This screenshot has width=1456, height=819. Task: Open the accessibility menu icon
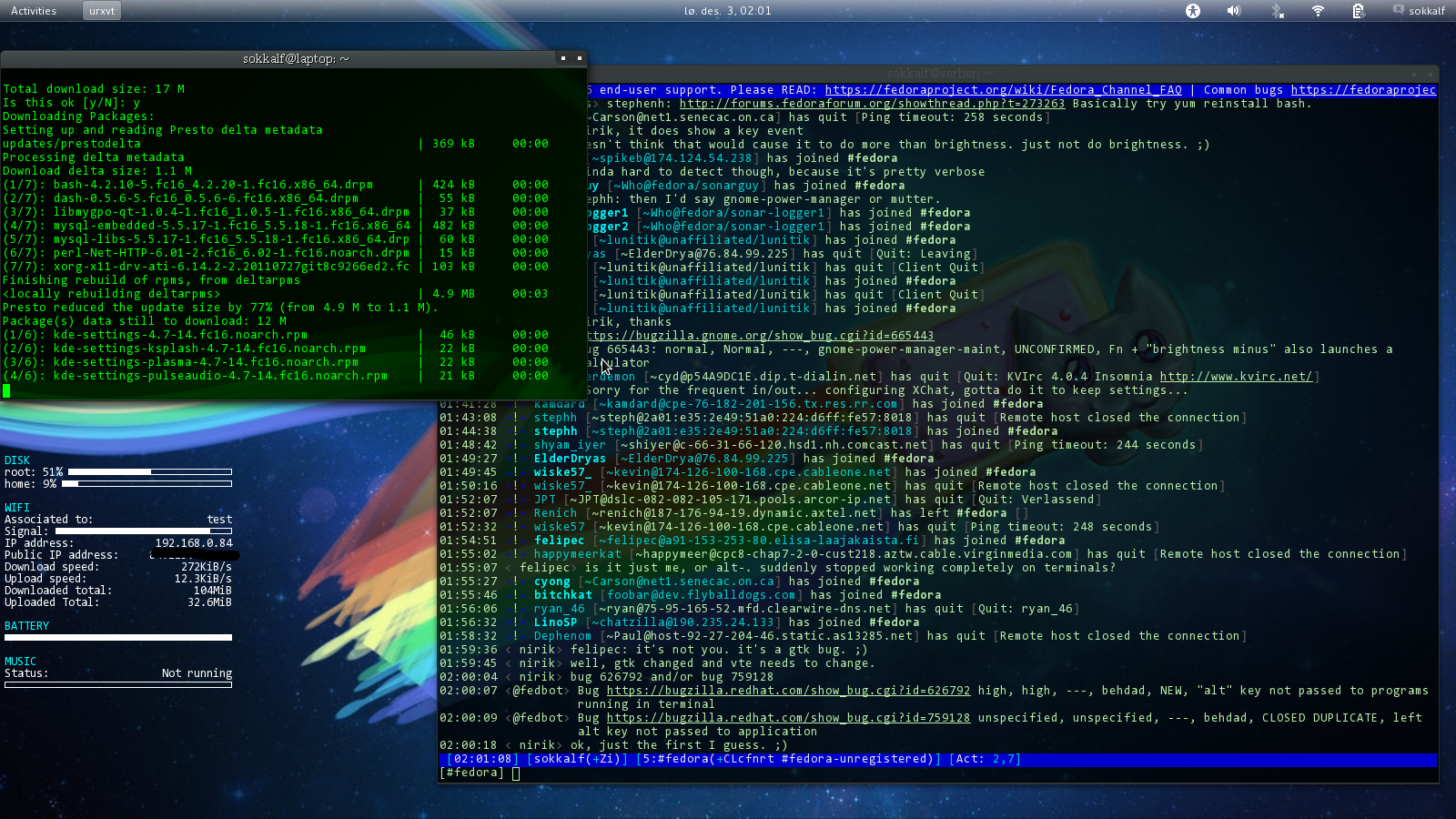tap(1193, 11)
